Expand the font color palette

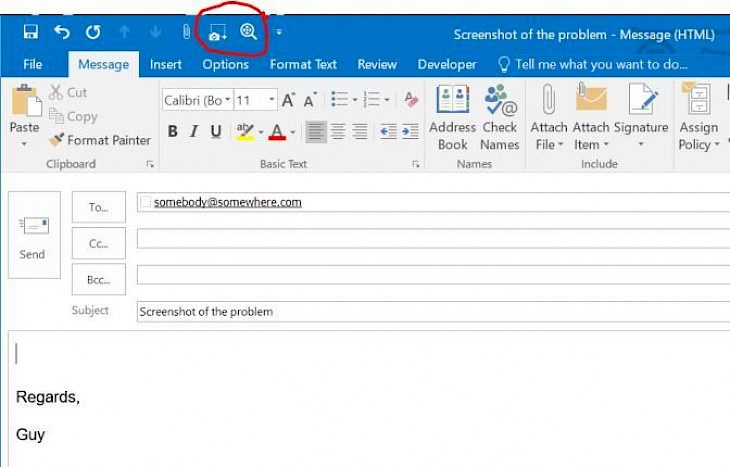point(293,132)
